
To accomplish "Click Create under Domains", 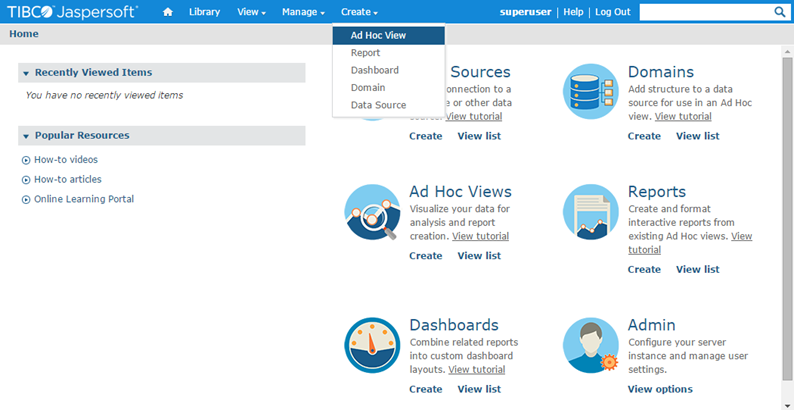I will pos(644,136).
